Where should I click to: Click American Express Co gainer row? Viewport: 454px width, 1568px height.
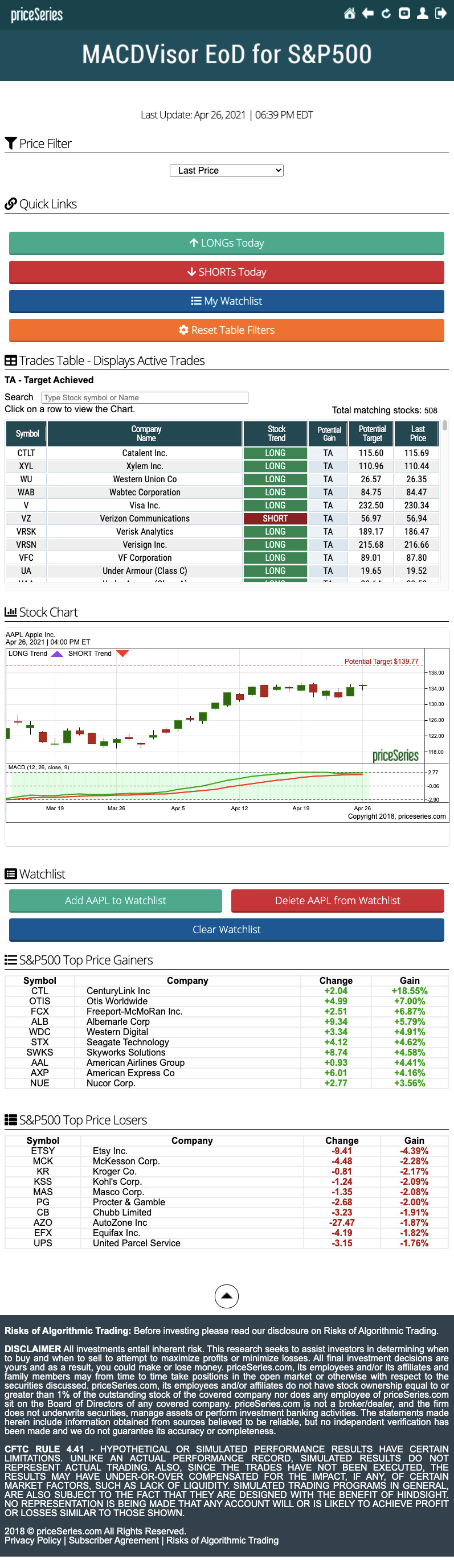coord(227,1073)
